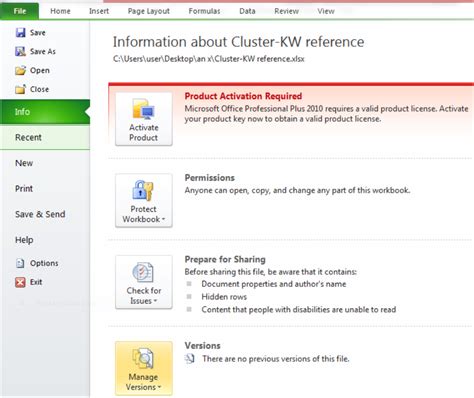Viewport: 474px width, 398px height.
Task: Click 'Microsoft Office Professional Plus 2010 requires' message
Action: [326, 114]
